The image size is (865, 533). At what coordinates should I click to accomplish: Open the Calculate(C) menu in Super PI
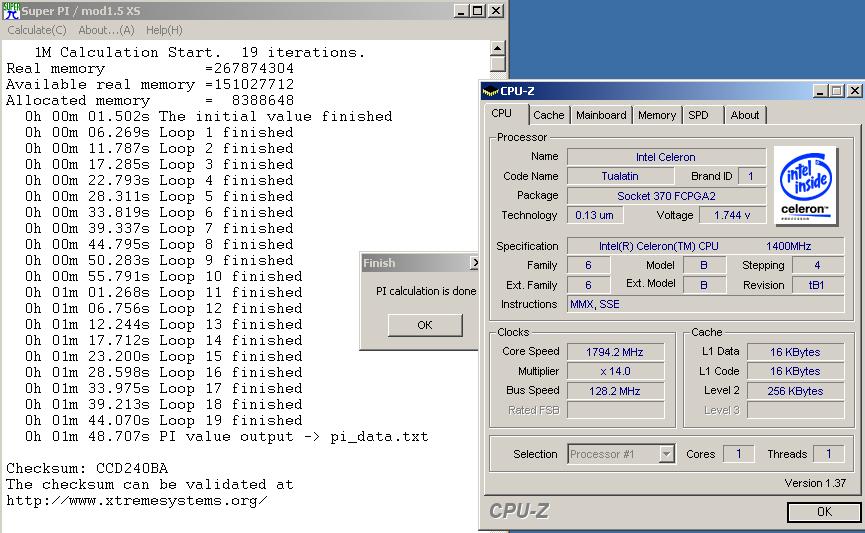point(37,30)
